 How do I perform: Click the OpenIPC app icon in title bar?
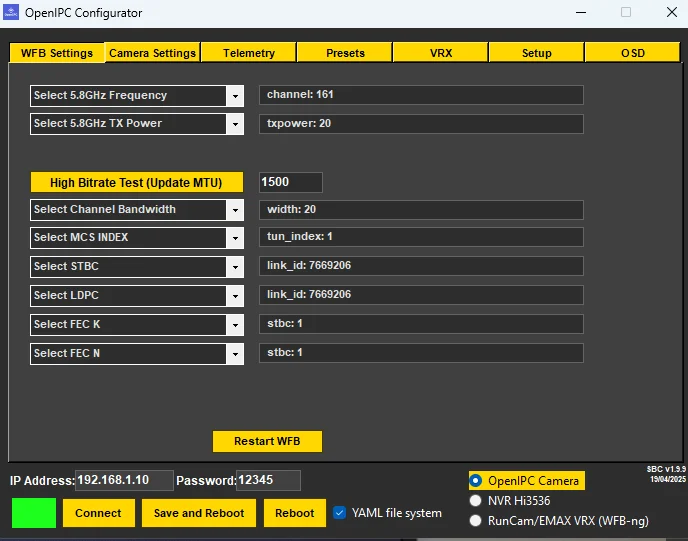pyautogui.click(x=11, y=12)
